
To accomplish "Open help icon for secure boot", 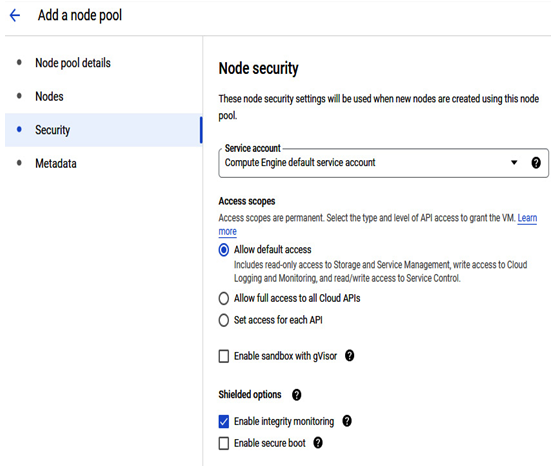I will click(318, 443).
